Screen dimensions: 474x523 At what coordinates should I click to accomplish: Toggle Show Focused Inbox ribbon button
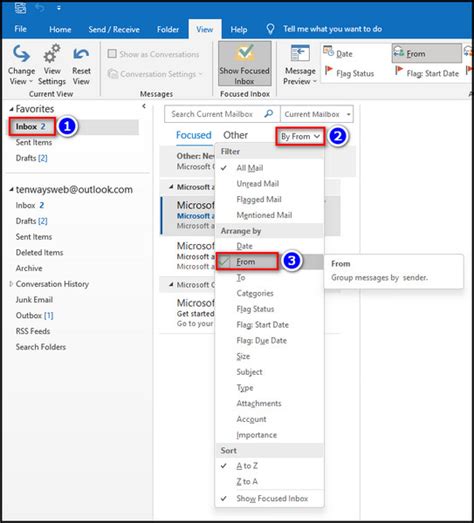245,64
